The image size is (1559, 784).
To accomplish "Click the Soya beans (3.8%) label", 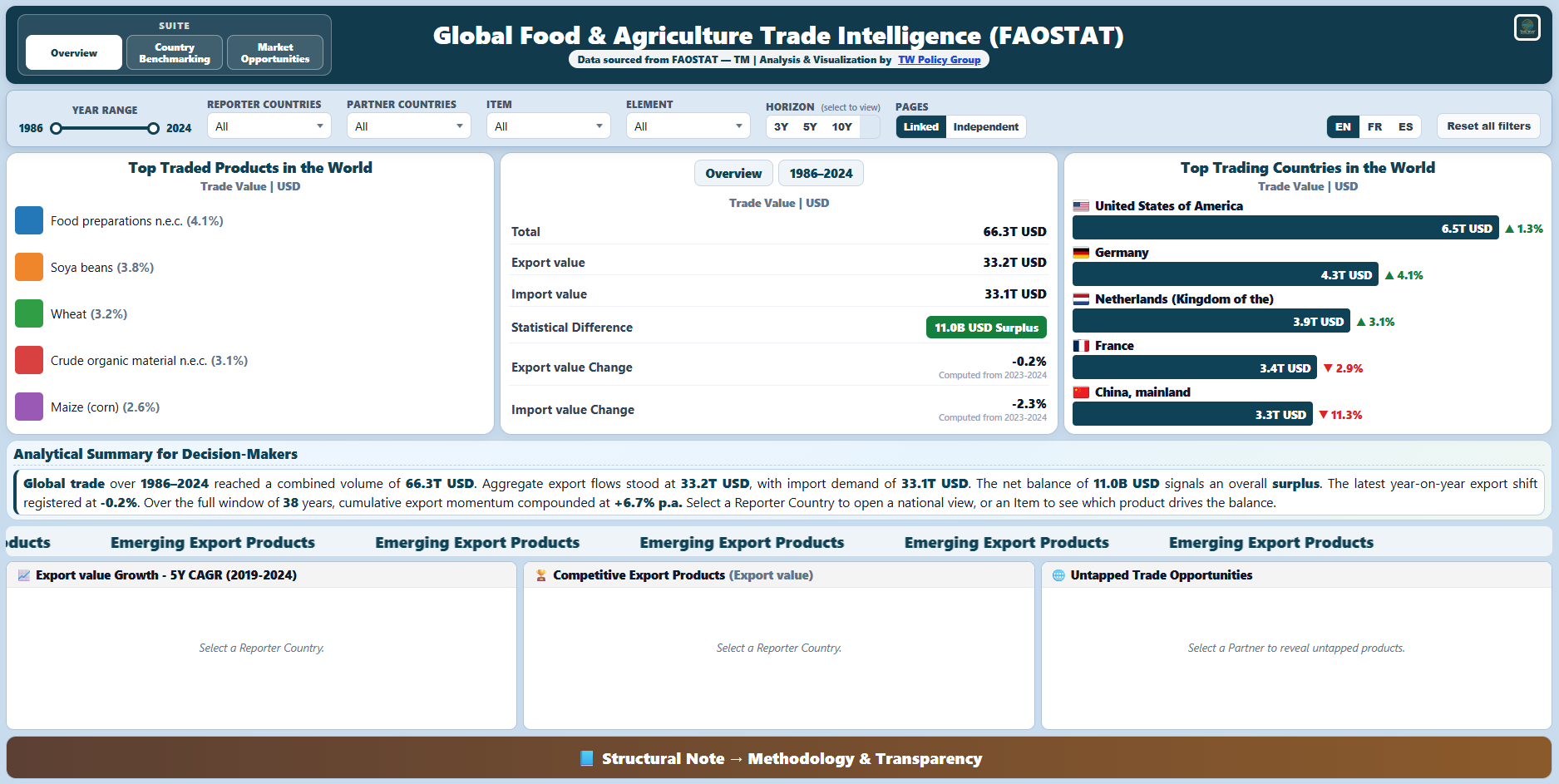I will tap(102, 268).
